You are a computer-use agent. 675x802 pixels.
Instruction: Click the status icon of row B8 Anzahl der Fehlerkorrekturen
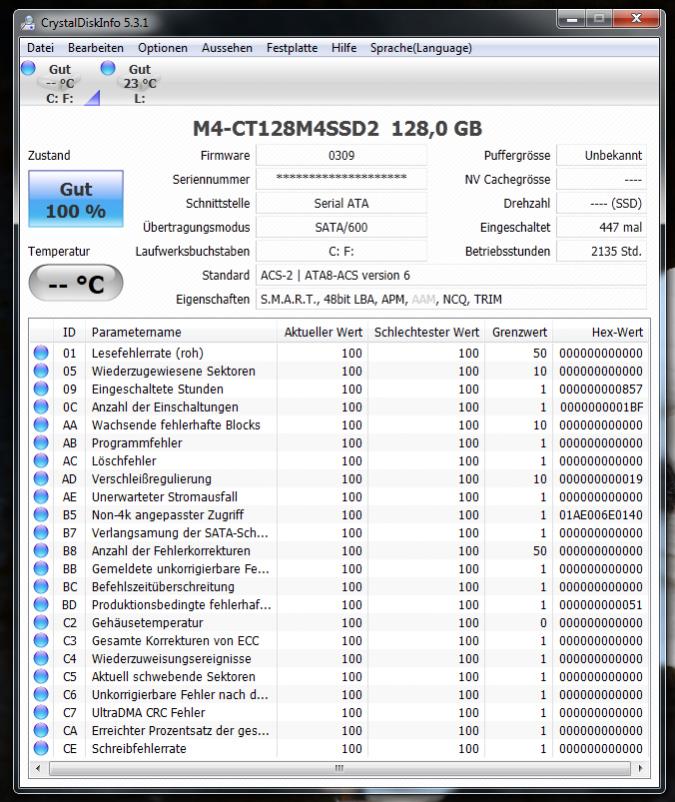coord(41,550)
